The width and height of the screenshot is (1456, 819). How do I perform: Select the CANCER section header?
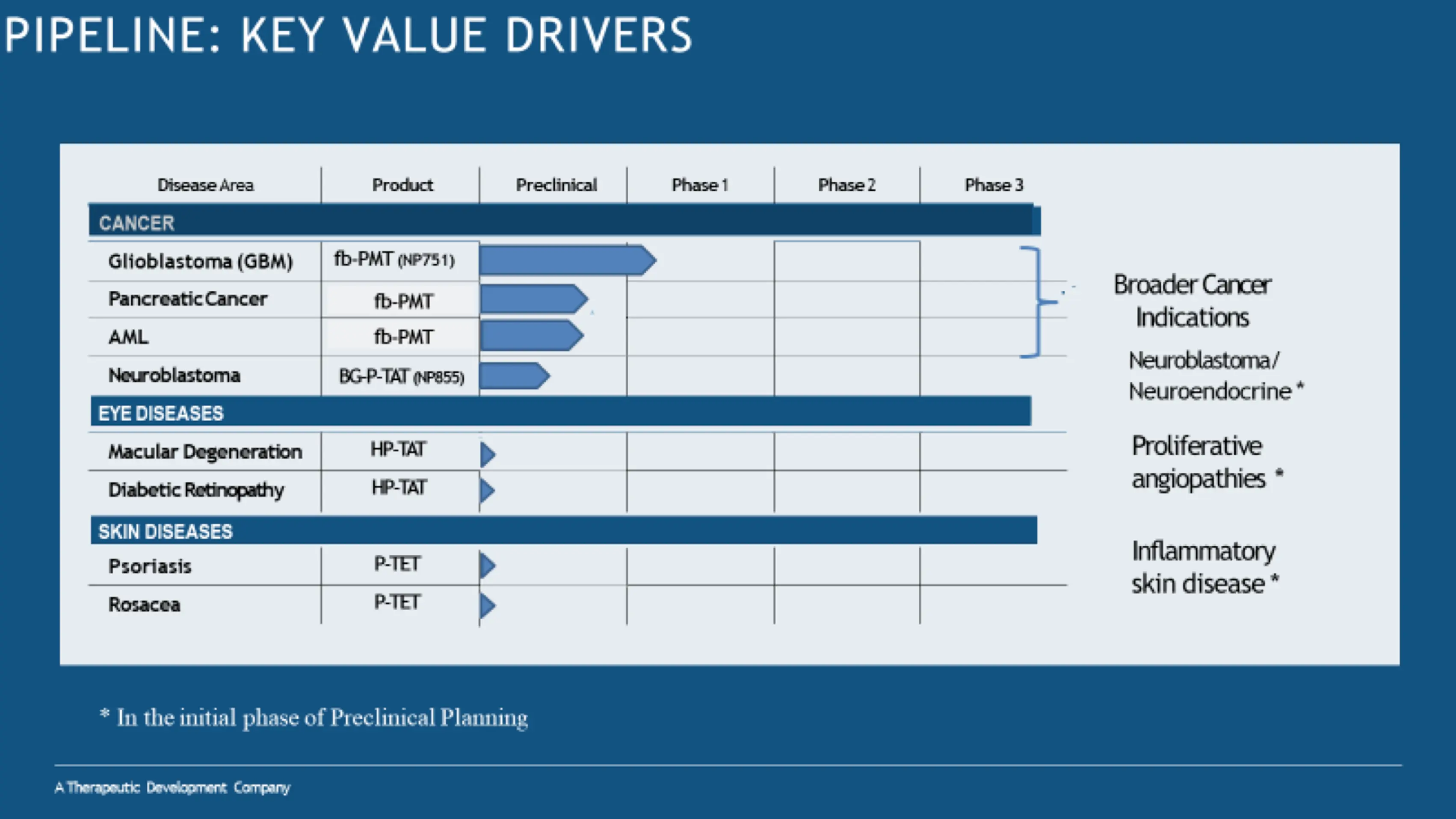coord(564,220)
